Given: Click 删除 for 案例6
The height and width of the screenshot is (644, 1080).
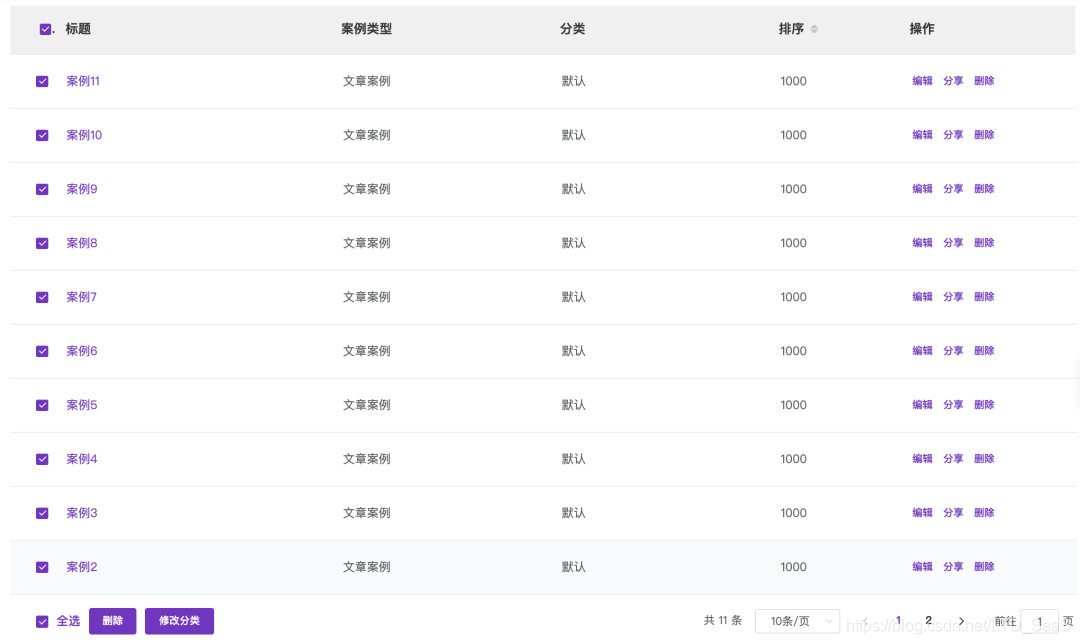Looking at the screenshot, I should 984,351.
